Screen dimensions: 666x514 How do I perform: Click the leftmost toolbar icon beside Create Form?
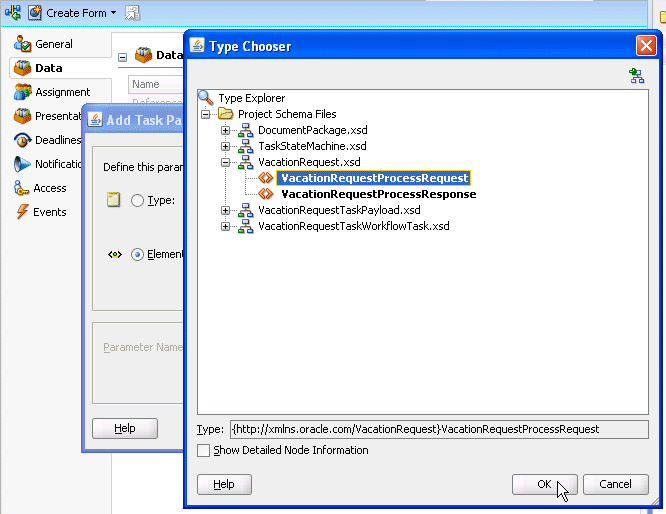click(x=13, y=12)
